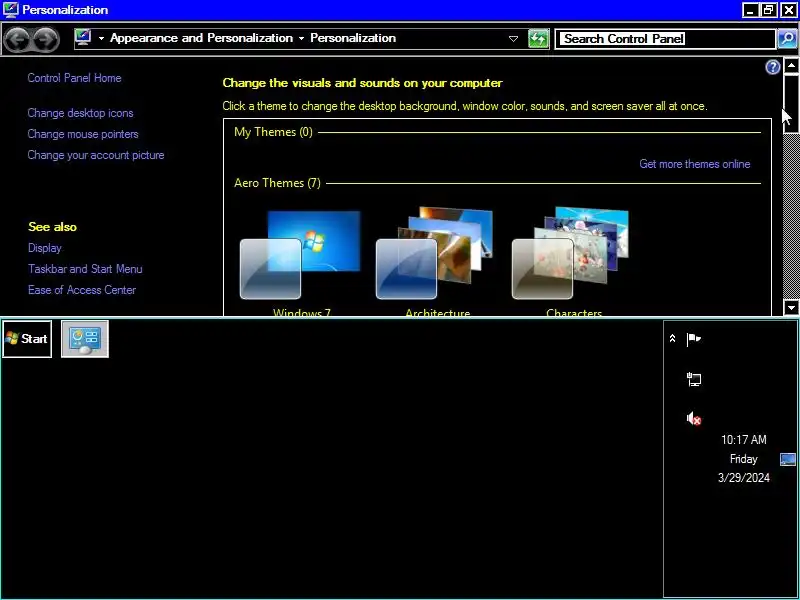Click the Personalization window title icon

[10, 9]
